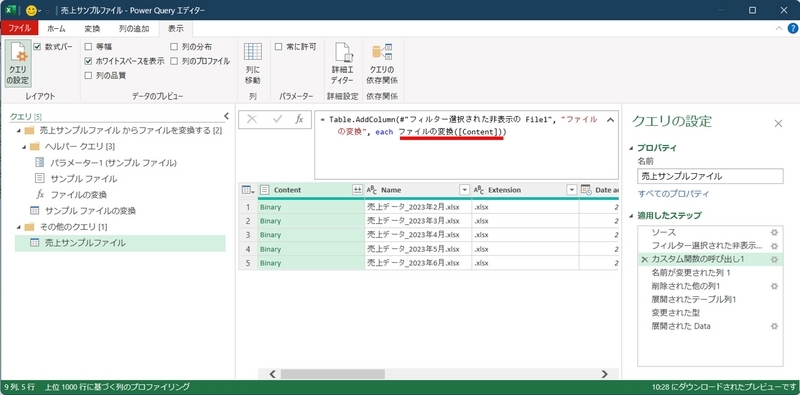Collapse the その他のクエリ folder

19,226
